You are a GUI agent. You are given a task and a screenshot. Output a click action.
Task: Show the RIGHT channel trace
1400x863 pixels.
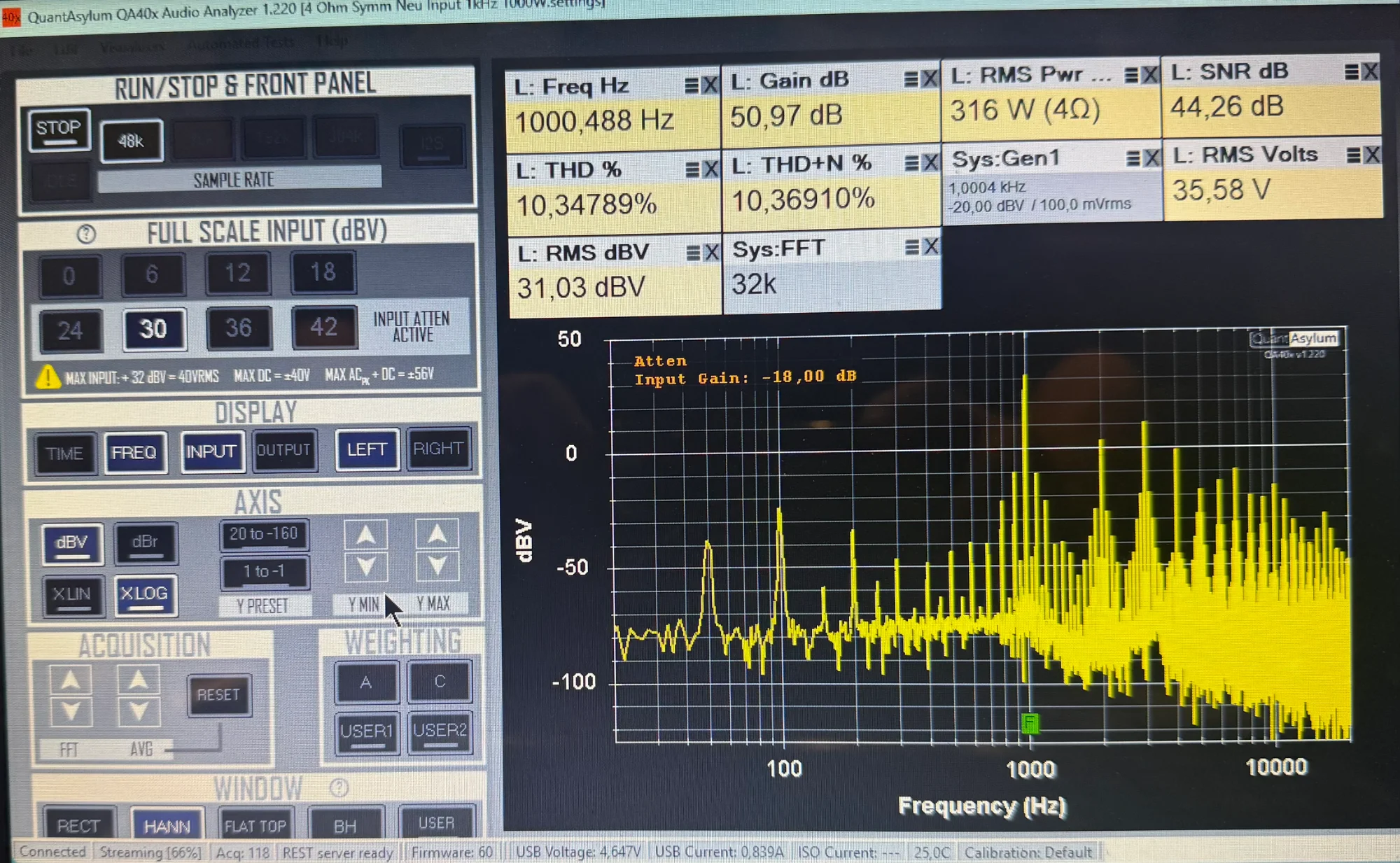pos(438,449)
